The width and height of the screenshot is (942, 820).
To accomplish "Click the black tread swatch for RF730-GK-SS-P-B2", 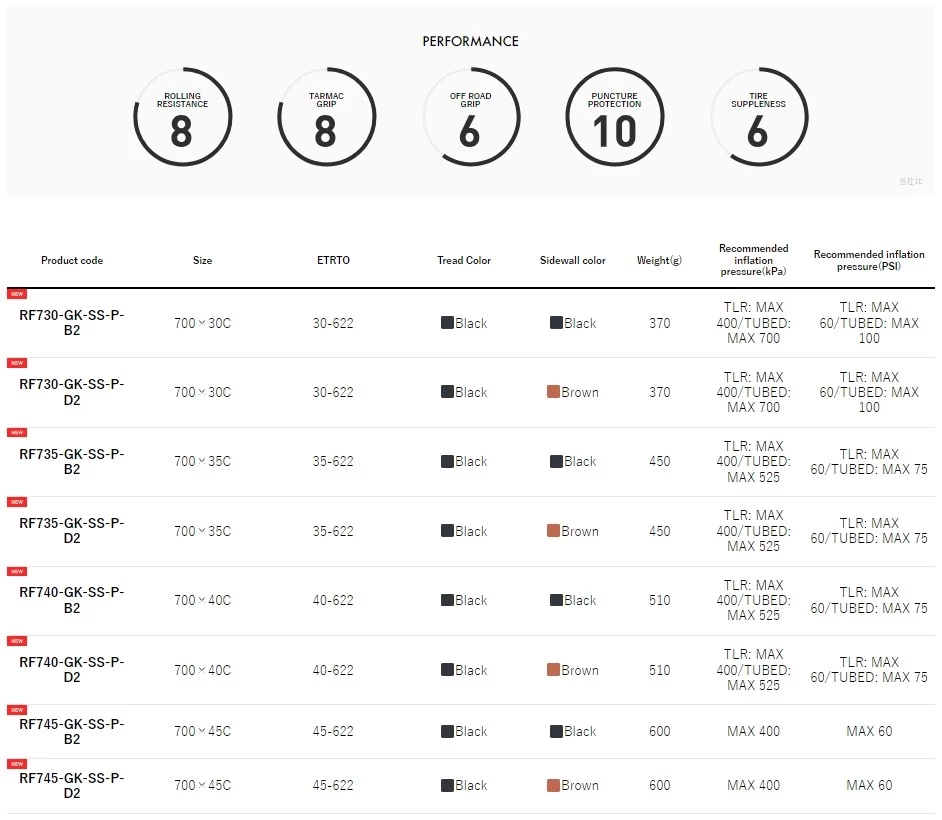I will [x=447, y=323].
